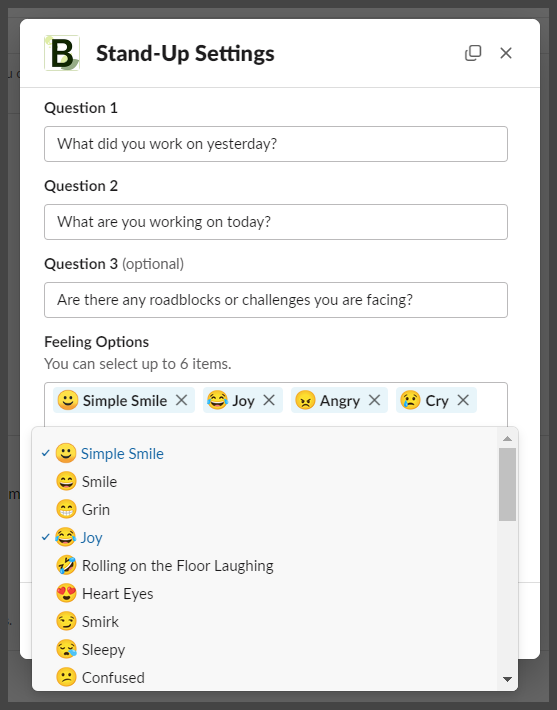Choose the Grin emoji option
Screen dimensions: 557x710
tap(264, 509)
